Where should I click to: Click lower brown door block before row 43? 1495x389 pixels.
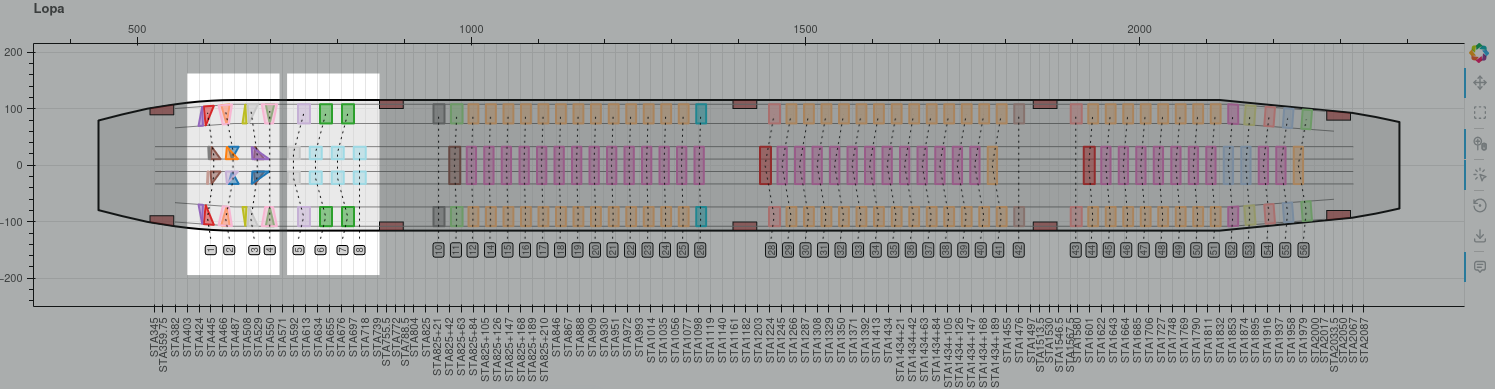click(x=1045, y=226)
